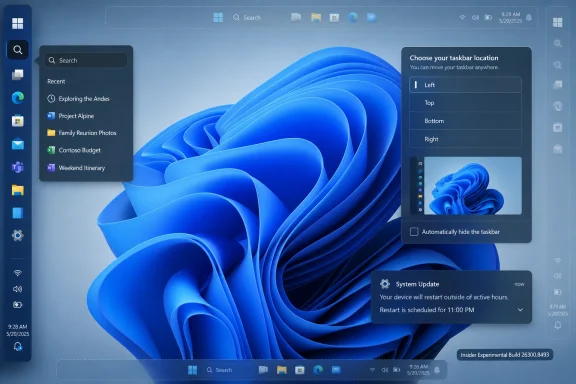Viewport: 576px width, 384px height.
Task: Click Search box on the top taskbar
Action: 247,17
